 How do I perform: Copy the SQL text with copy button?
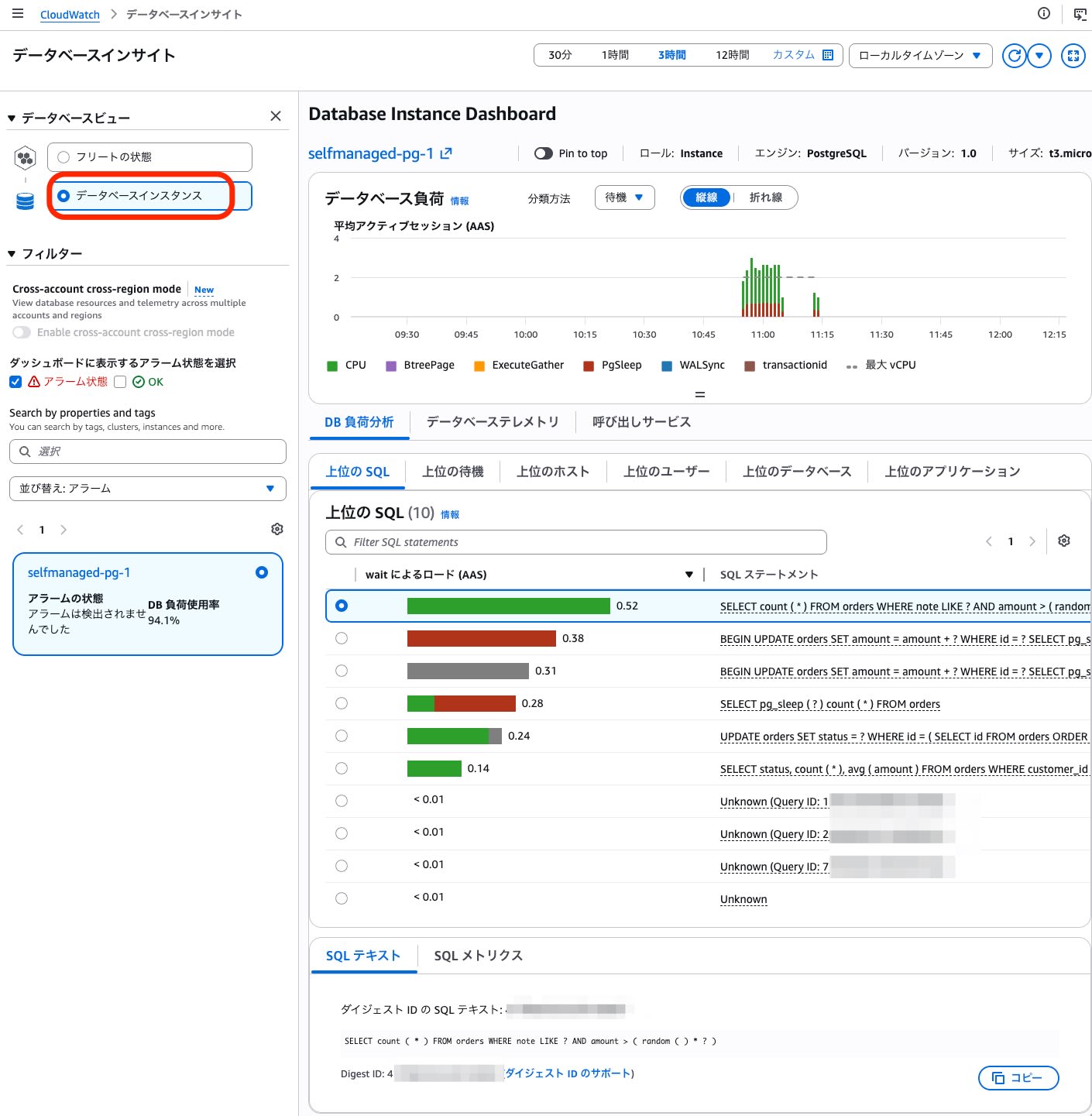[1018, 1078]
